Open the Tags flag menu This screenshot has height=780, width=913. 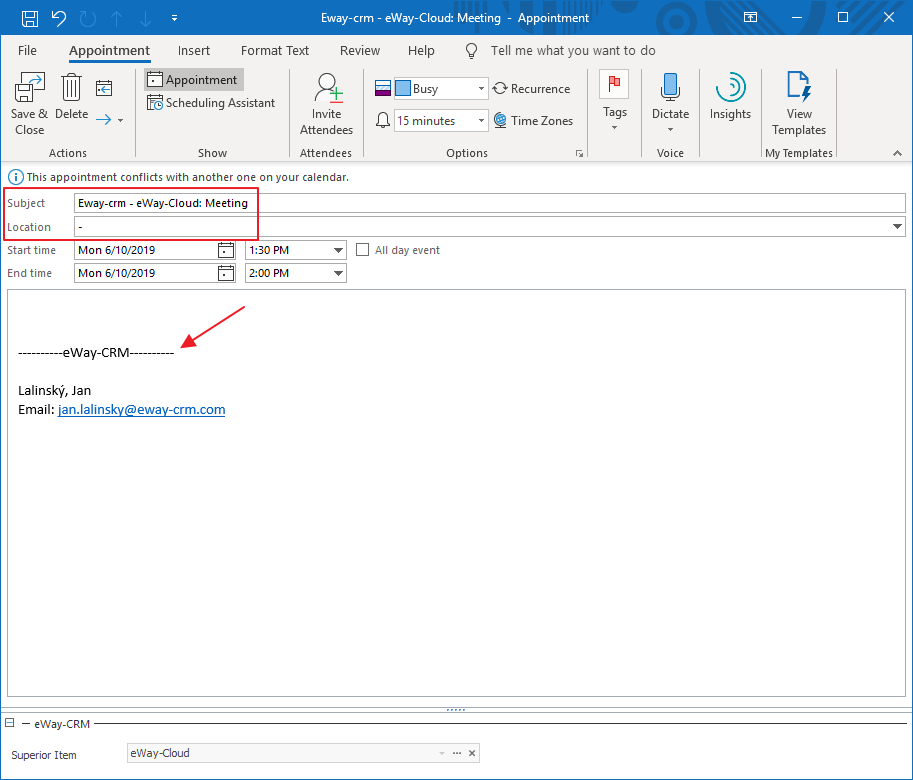(614, 101)
